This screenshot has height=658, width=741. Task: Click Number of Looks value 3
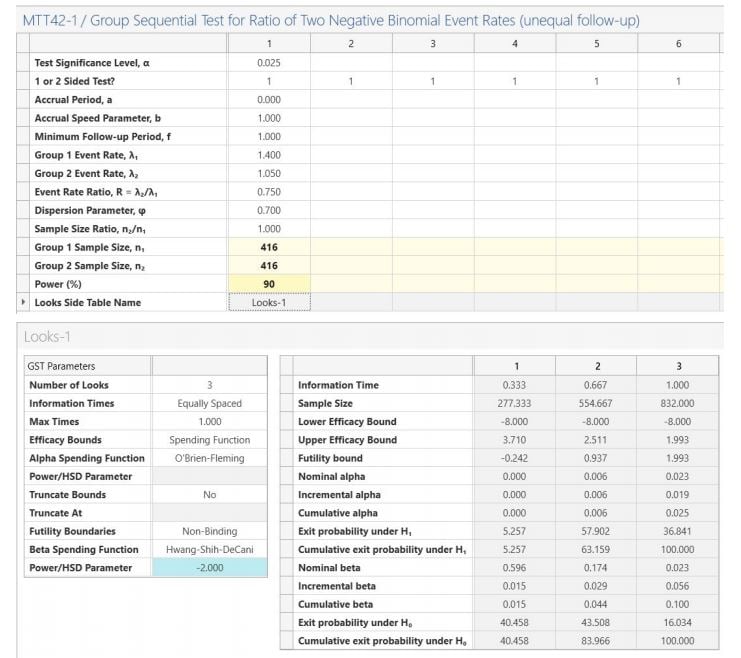pyautogui.click(x=209, y=385)
